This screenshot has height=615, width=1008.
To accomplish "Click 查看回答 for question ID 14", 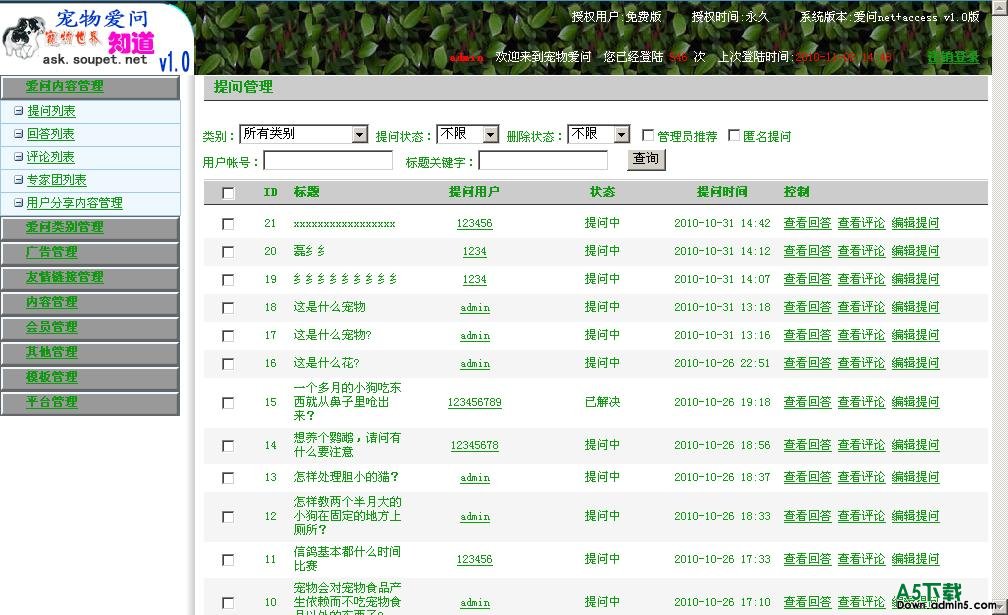I will point(807,445).
